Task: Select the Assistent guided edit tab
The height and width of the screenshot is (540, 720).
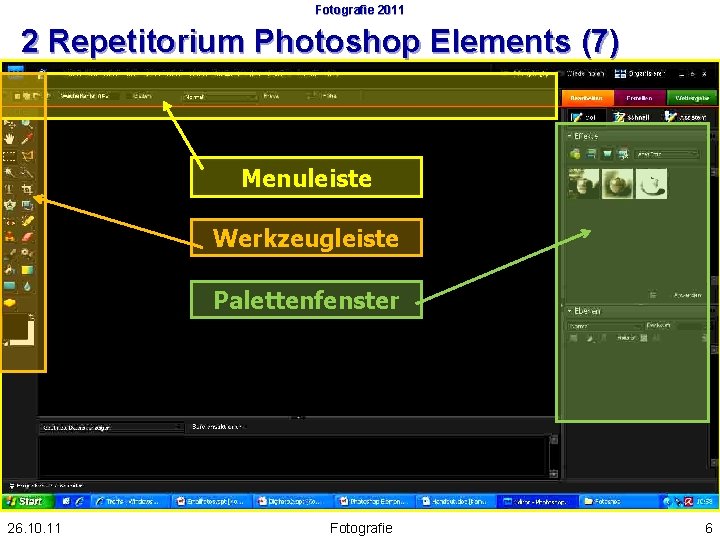Action: pos(685,117)
